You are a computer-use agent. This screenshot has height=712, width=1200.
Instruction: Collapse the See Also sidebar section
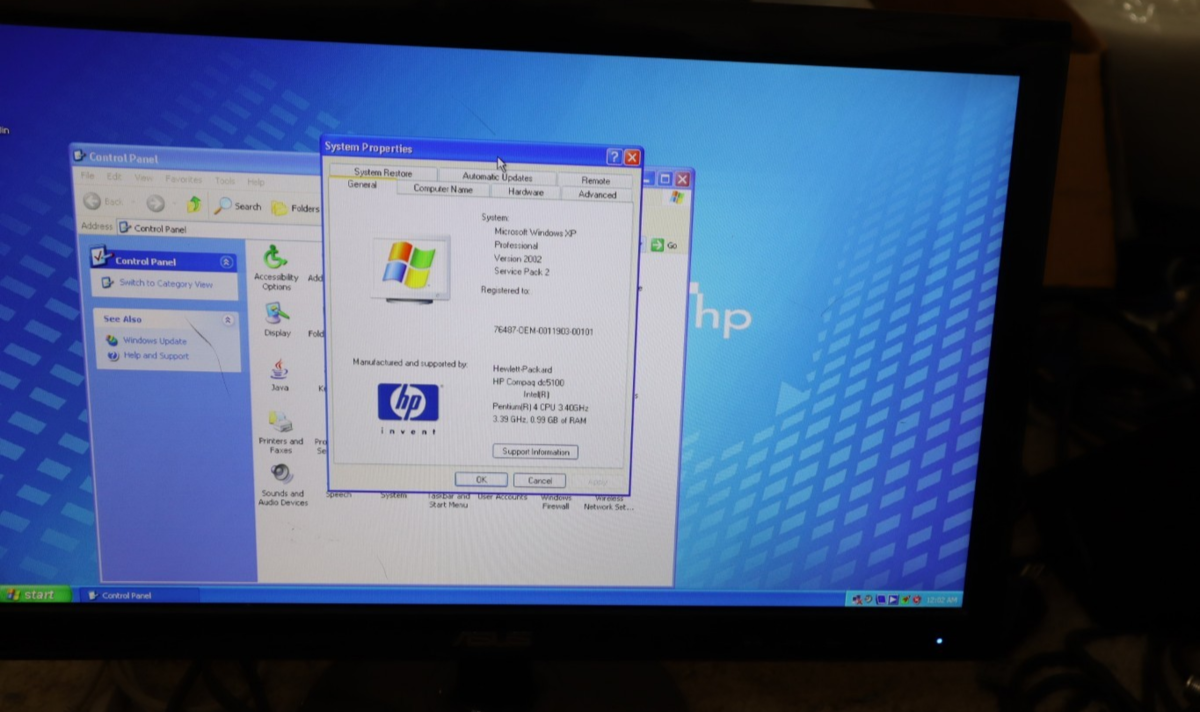pos(228,320)
